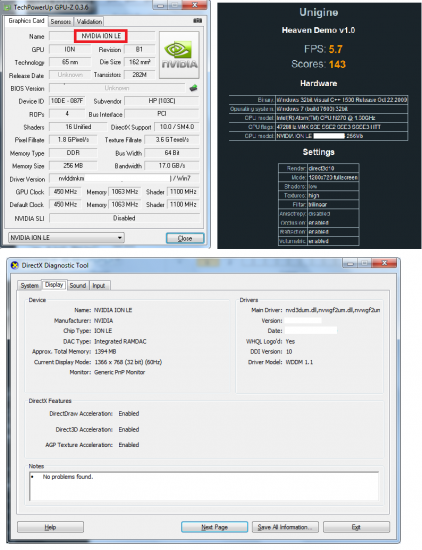Switch to the System tab in DirectX tool

29,286
